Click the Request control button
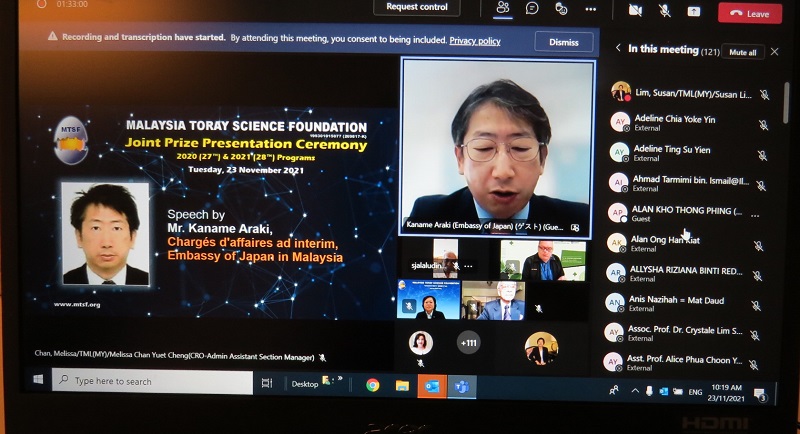Screen dimensions: 800x434 click(x=417, y=7)
